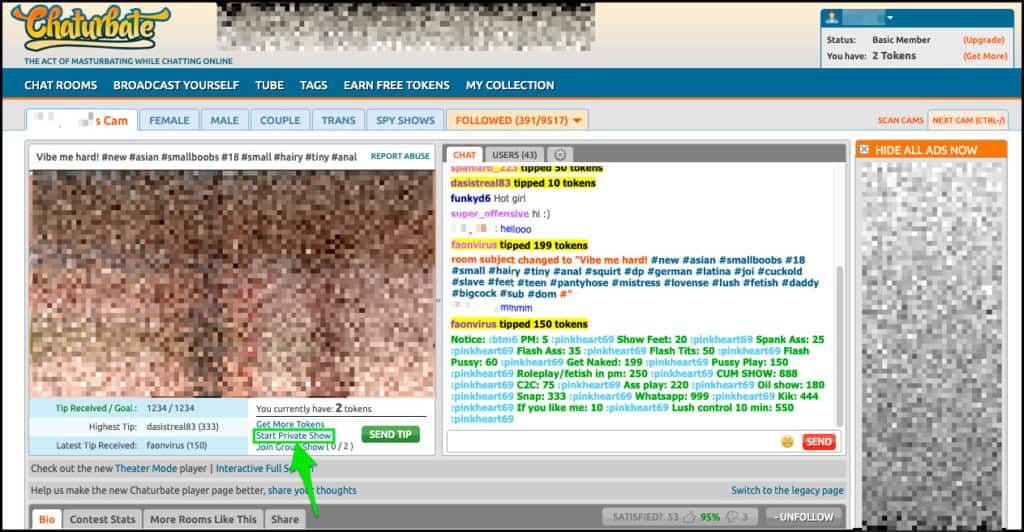The width and height of the screenshot is (1024, 532).
Task: Click the green SEND TIP button
Action: (390, 435)
